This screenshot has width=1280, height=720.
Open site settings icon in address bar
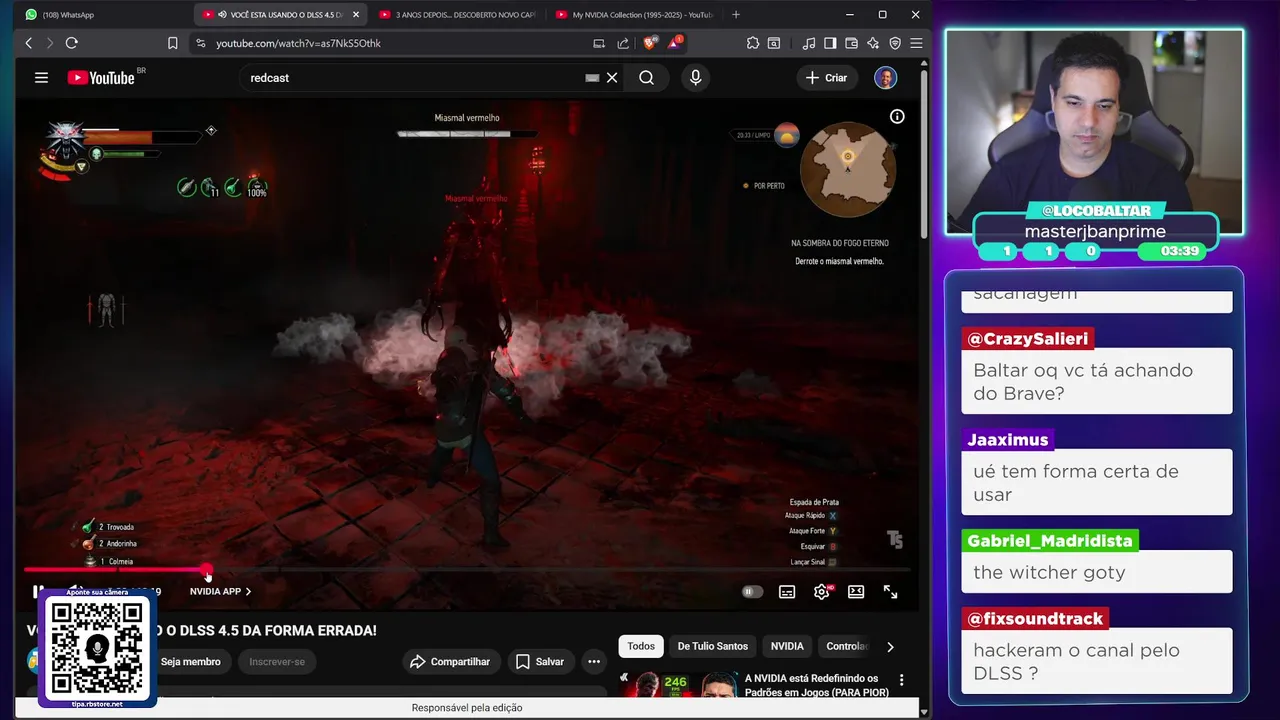200,43
